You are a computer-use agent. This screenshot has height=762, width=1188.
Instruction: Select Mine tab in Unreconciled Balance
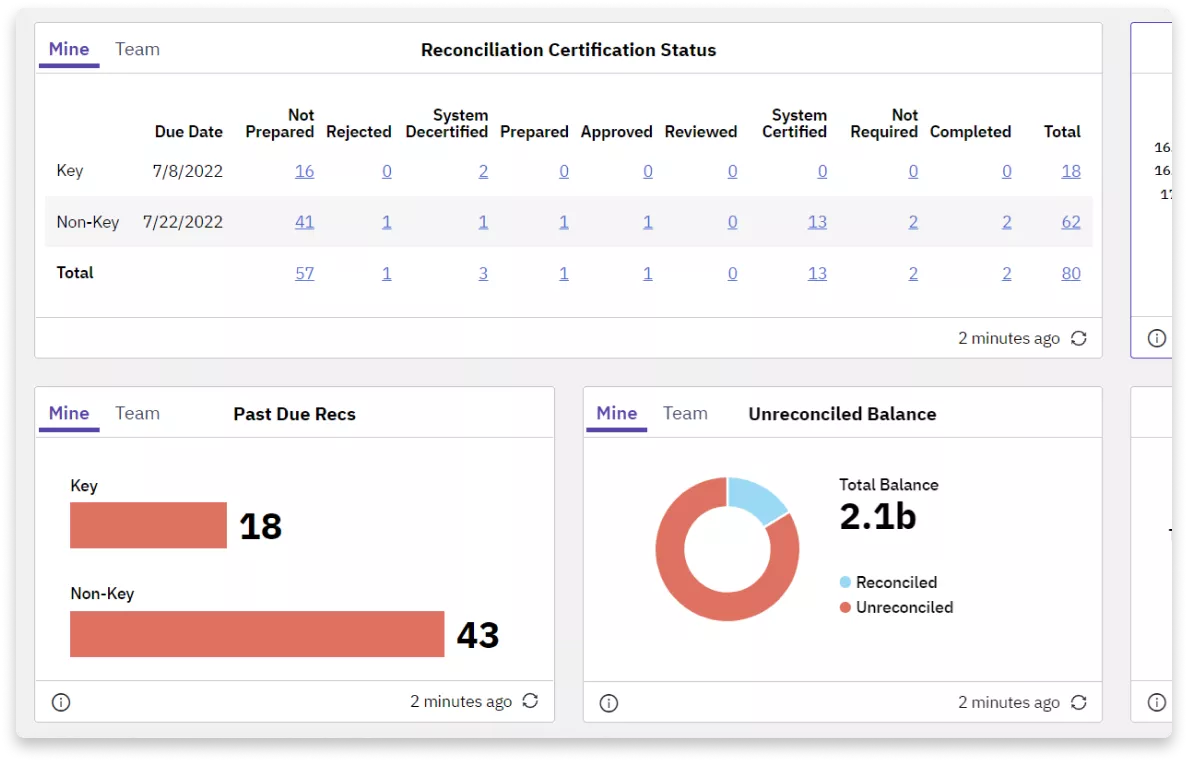616,413
